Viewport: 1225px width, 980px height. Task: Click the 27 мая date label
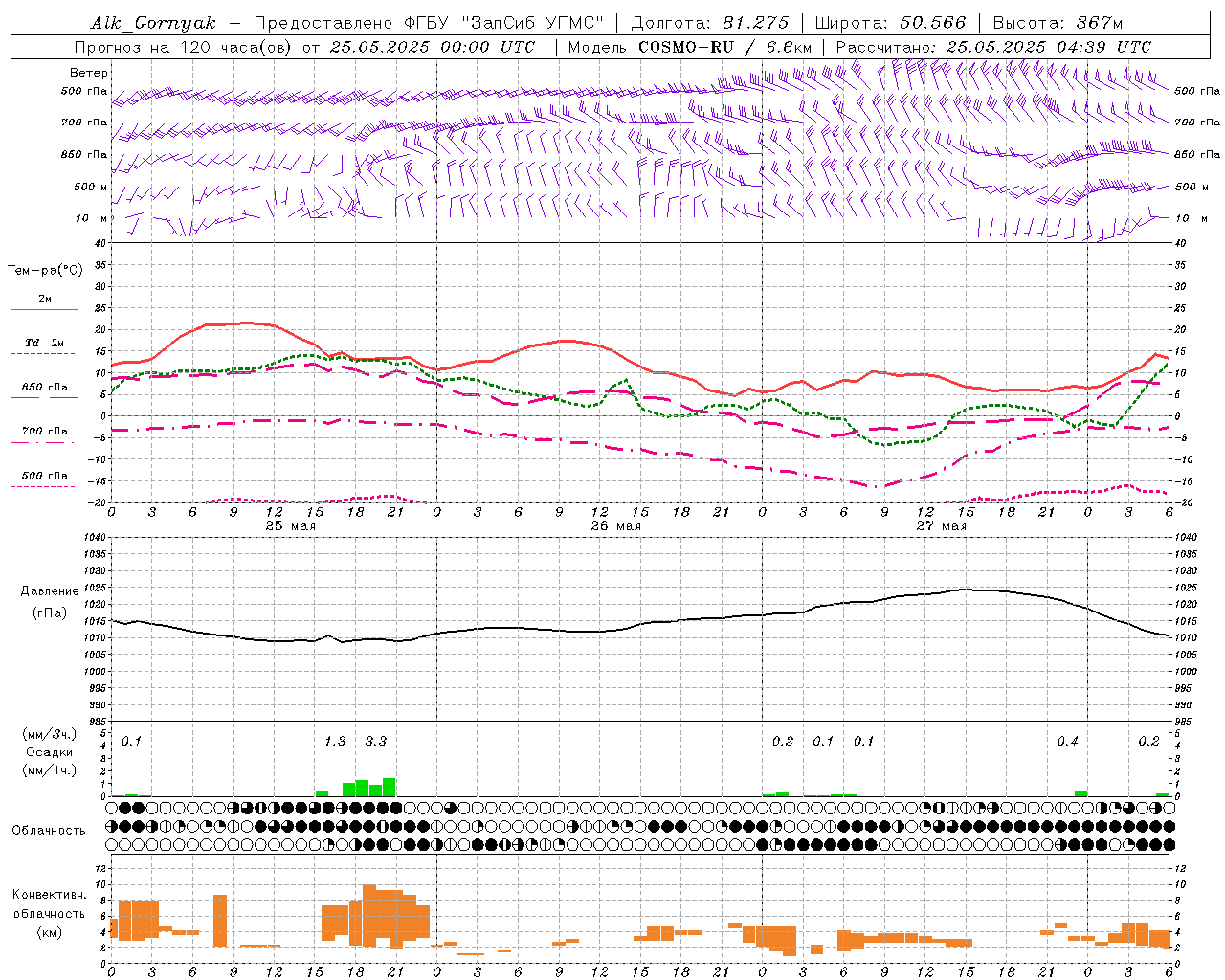click(941, 526)
